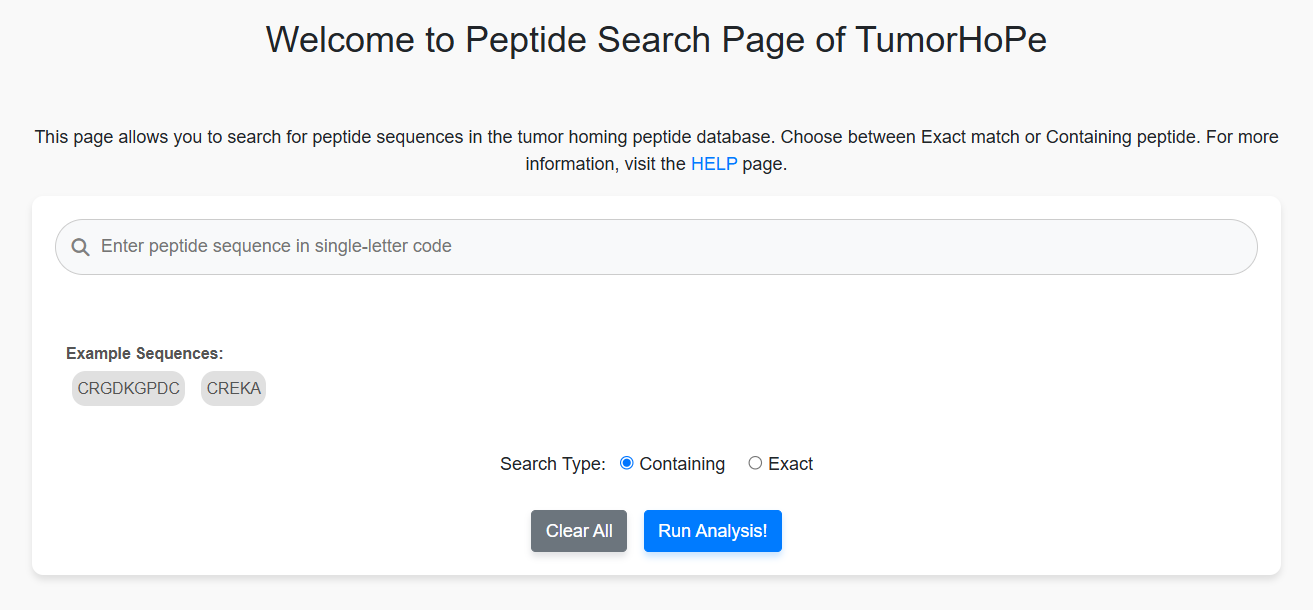Screen dimensions: 1313x610
Task: Enable the Exact match radio option
Action: pyautogui.click(x=755, y=463)
